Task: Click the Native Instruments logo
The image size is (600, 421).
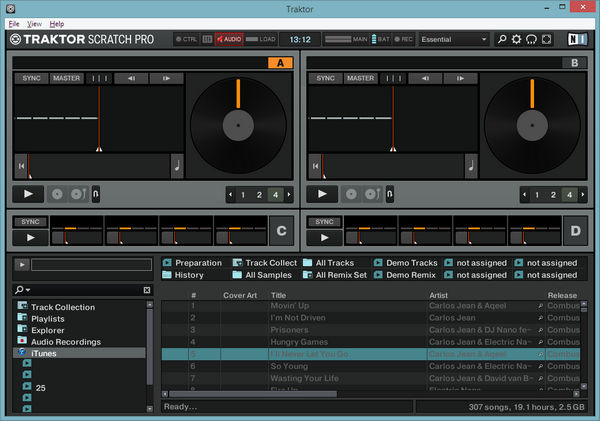Action: click(x=576, y=40)
